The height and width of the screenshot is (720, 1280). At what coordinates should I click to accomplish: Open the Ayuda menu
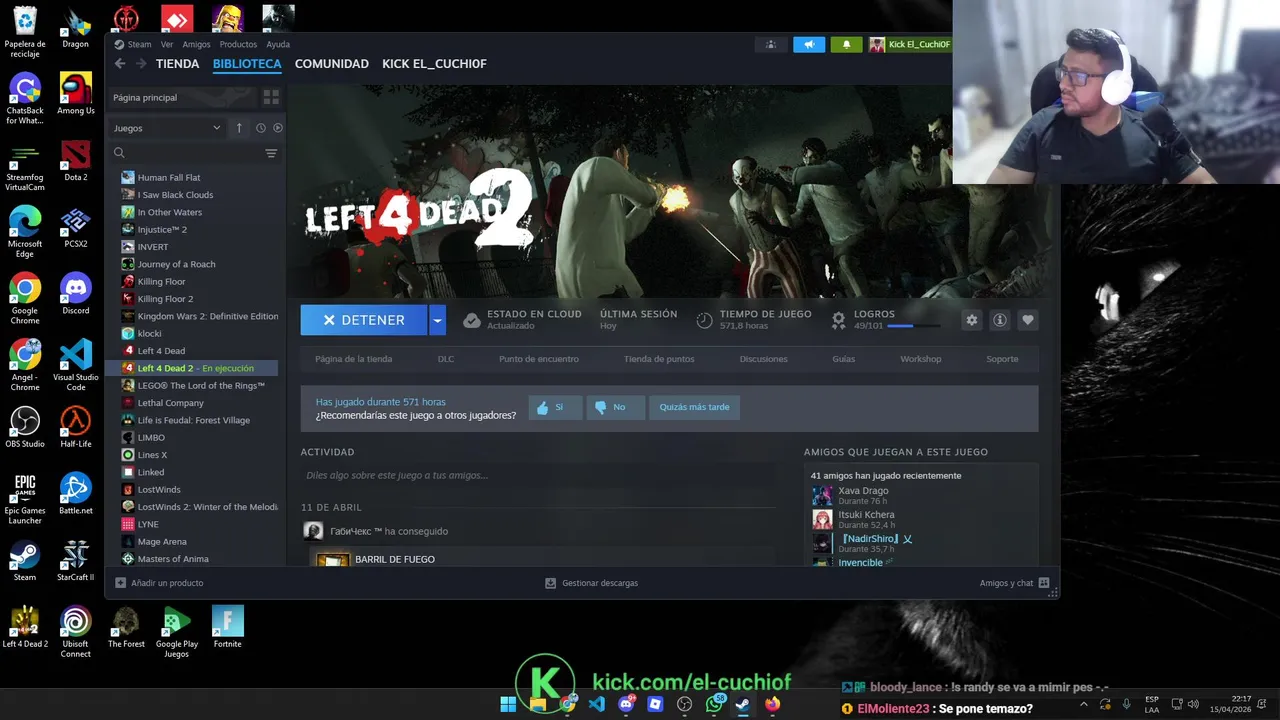[x=278, y=44]
